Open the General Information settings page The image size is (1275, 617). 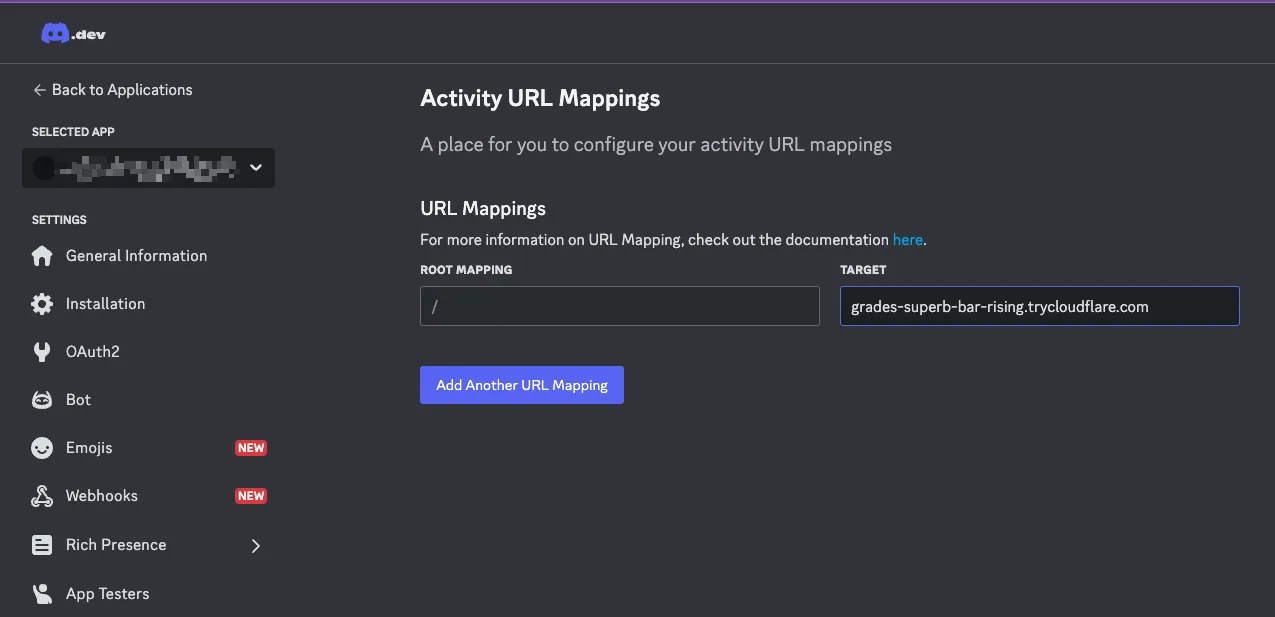pos(136,256)
